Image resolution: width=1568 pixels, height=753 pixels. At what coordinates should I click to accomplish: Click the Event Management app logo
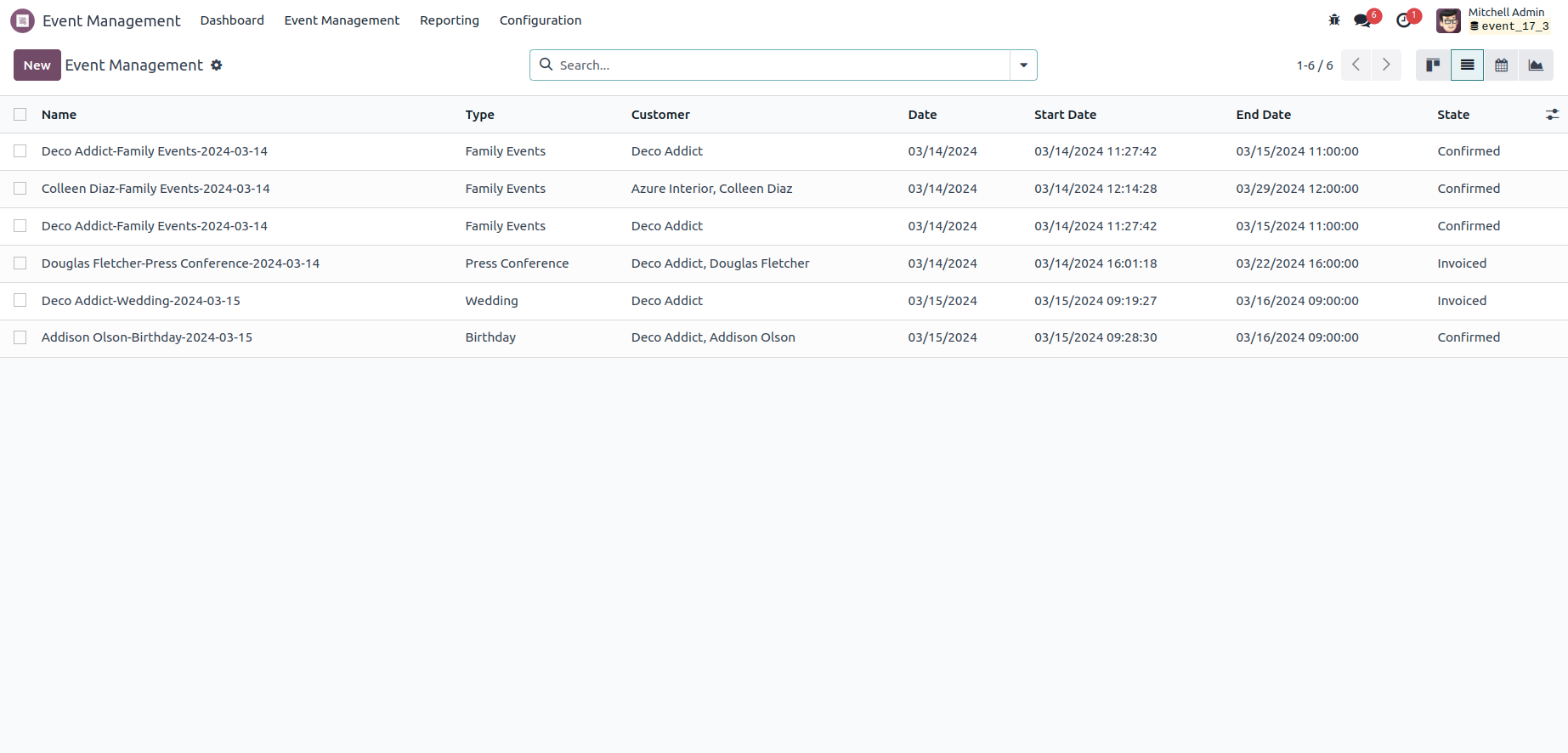coord(22,20)
